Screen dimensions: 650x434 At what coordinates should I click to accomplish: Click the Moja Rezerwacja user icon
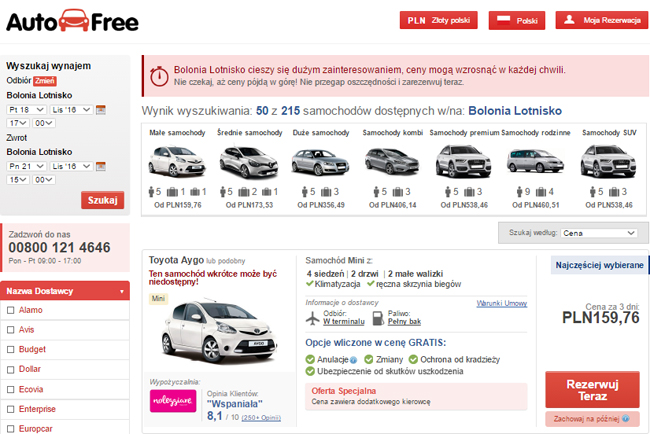[x=569, y=20]
